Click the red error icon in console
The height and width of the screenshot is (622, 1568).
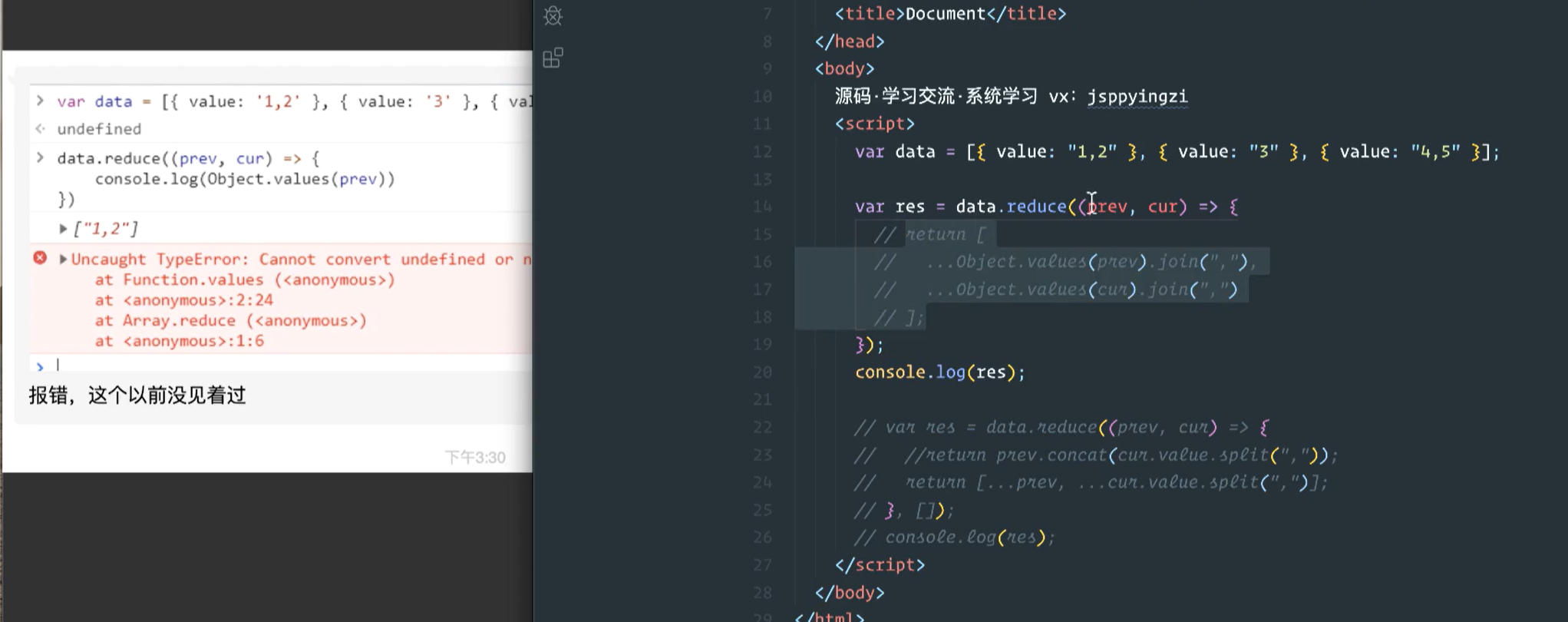point(40,258)
